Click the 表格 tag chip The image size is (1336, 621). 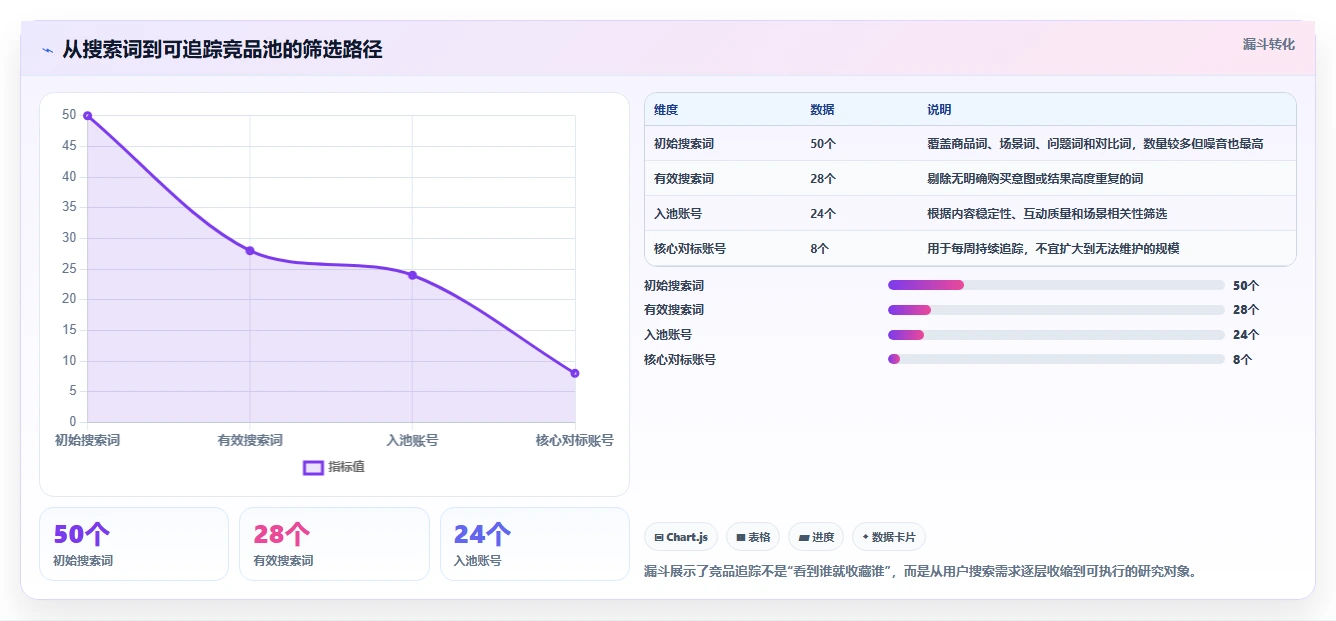pyautogui.click(x=752, y=537)
